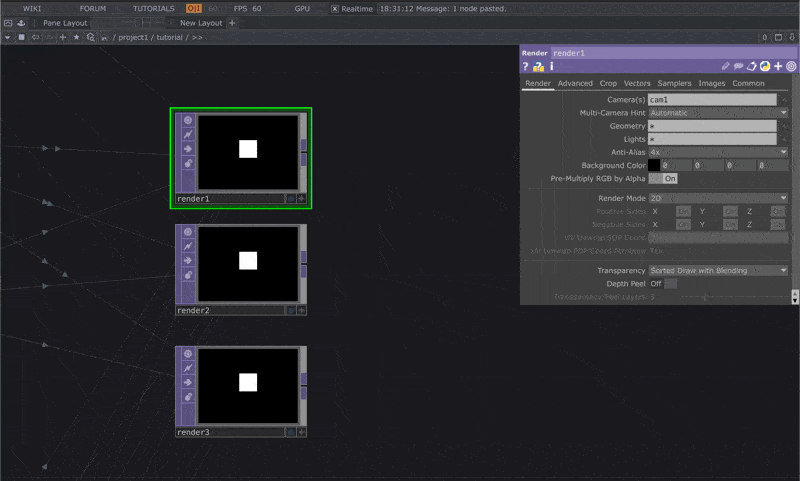The height and width of the screenshot is (481, 800).
Task: Click the pane layout image icon at far left
Action: [8, 23]
